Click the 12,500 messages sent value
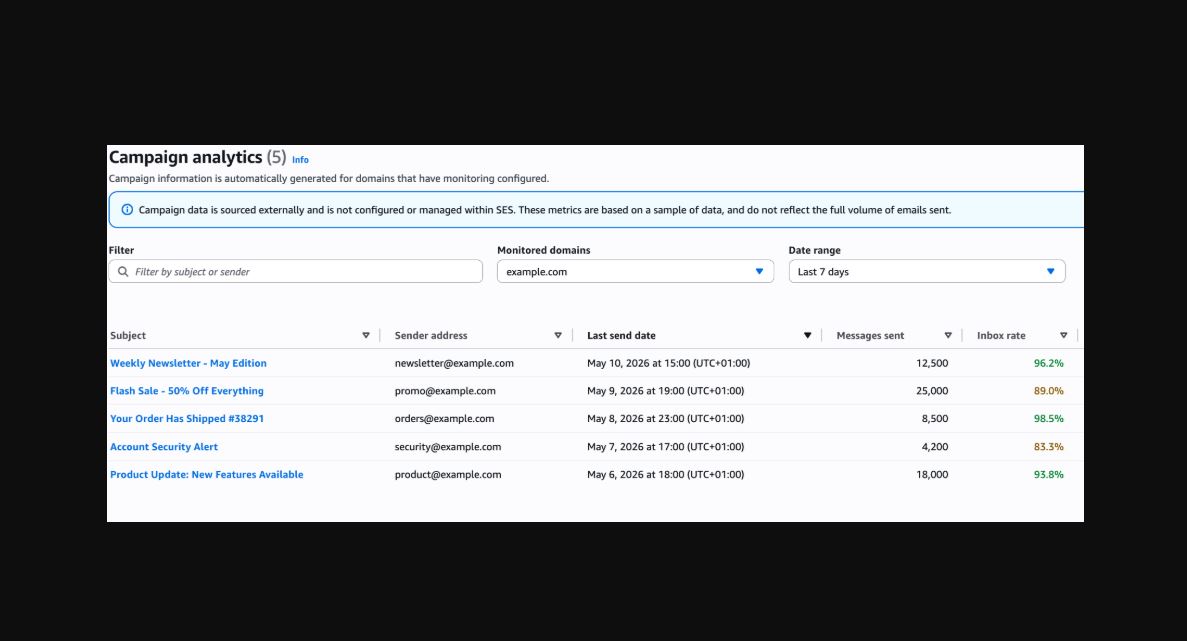The image size is (1187, 641). click(x=932, y=363)
